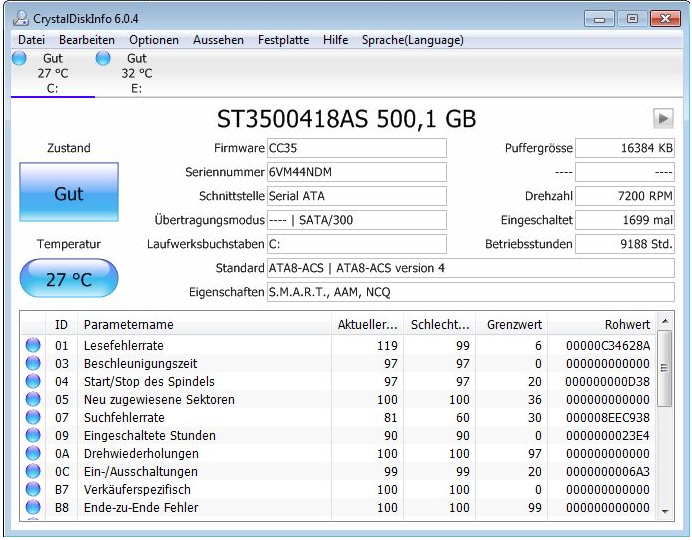The width and height of the screenshot is (692, 540).
Task: Click the Drehzahl value 7200 RPM
Action: pos(624,196)
